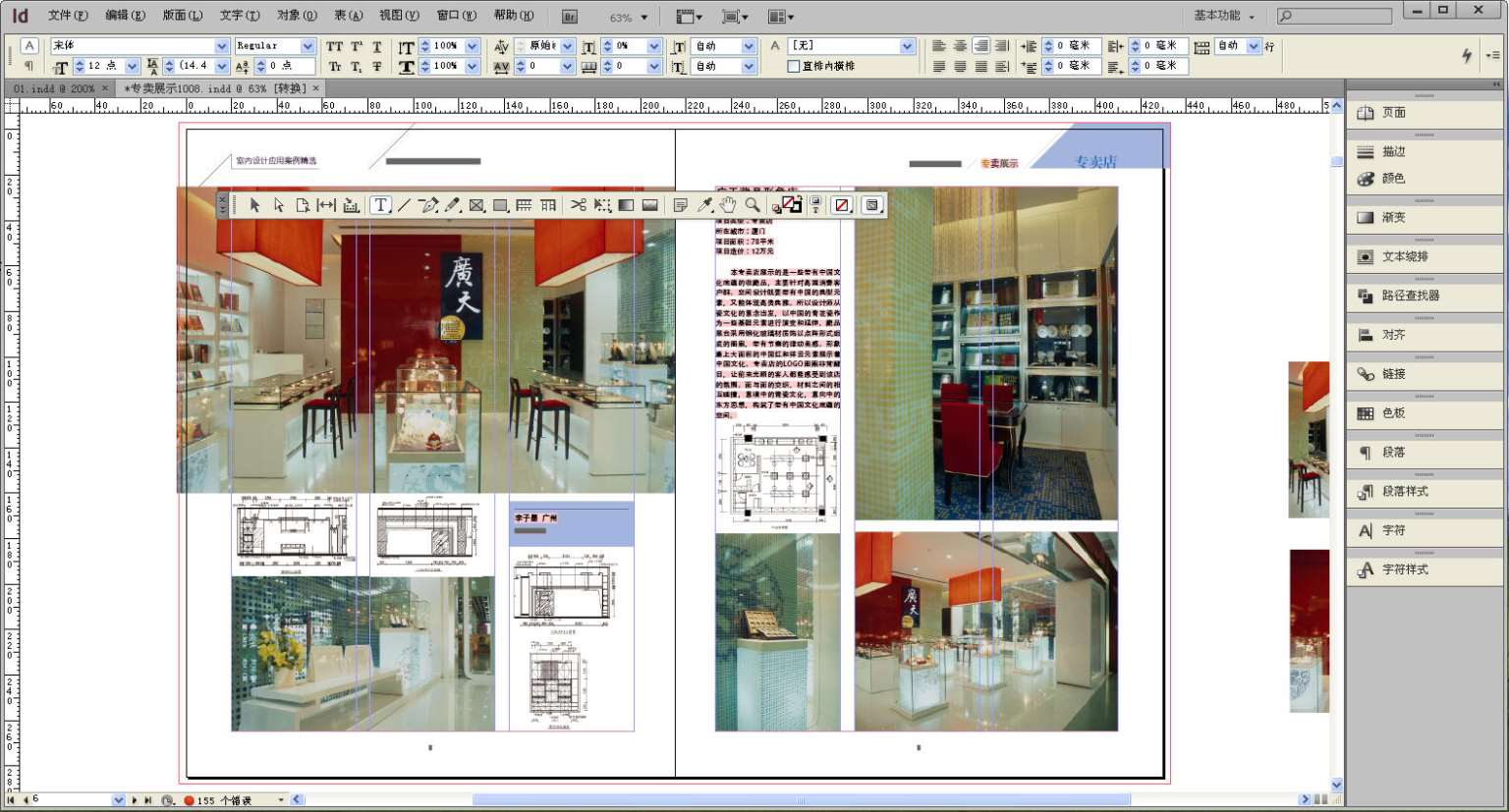Open the Regular font style dropdown
The width and height of the screenshot is (1509, 812).
point(307,46)
